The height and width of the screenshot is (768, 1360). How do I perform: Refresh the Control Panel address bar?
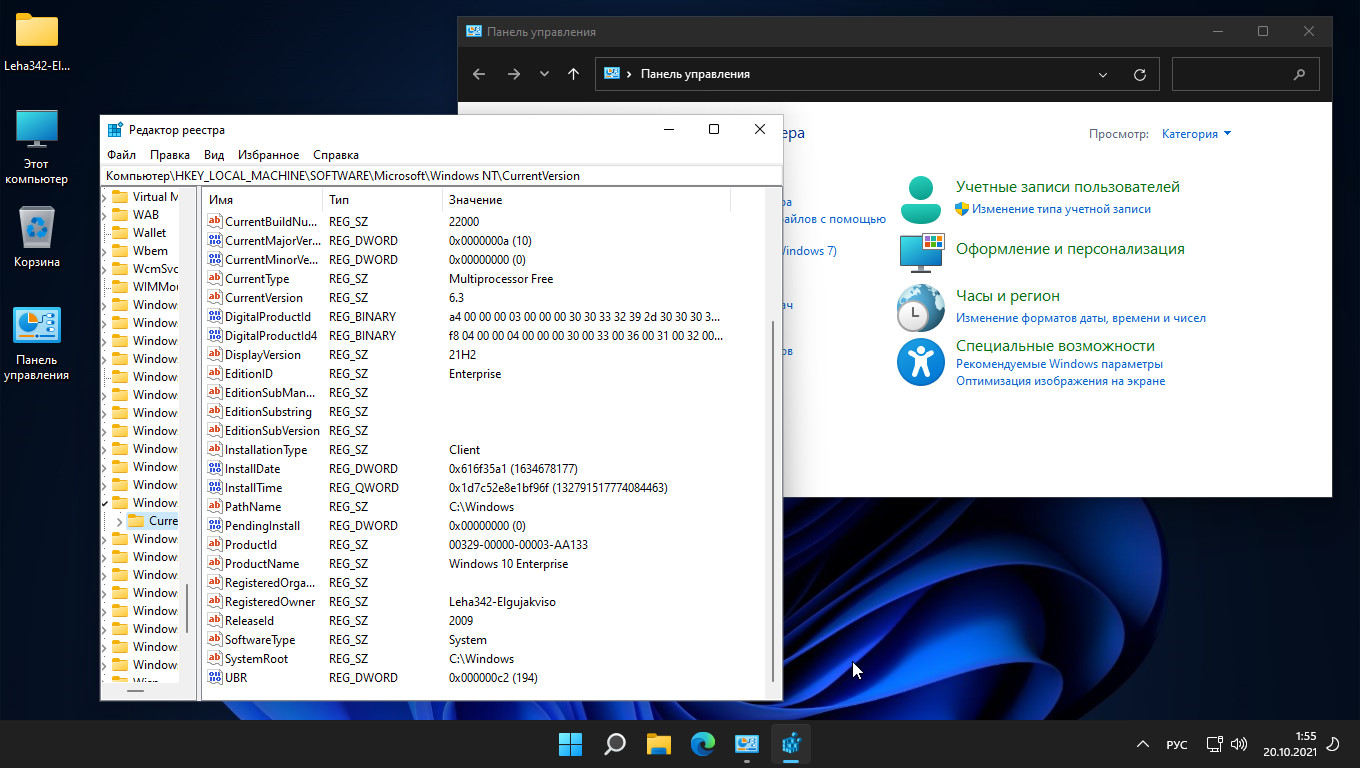coord(1139,75)
